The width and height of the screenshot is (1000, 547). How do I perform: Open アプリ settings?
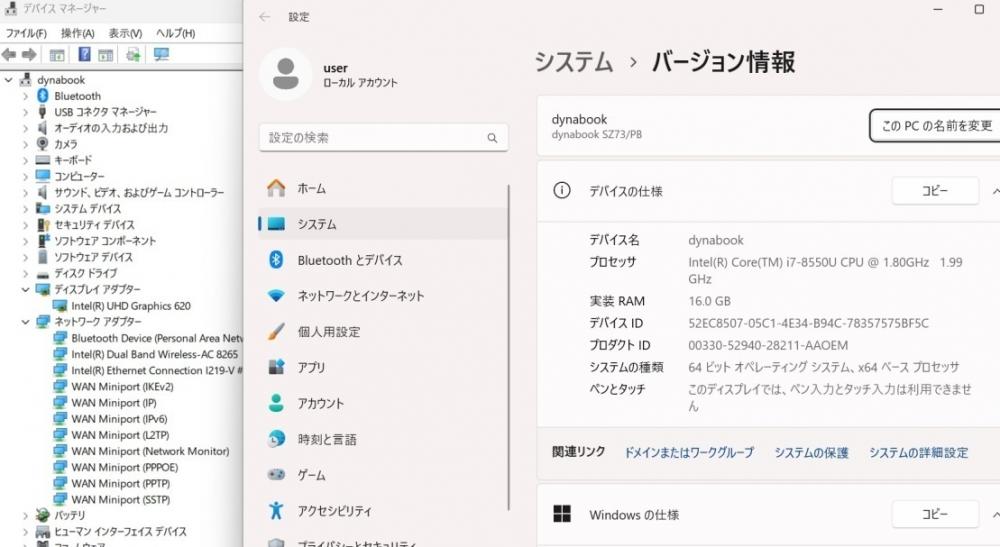[x=383, y=368]
